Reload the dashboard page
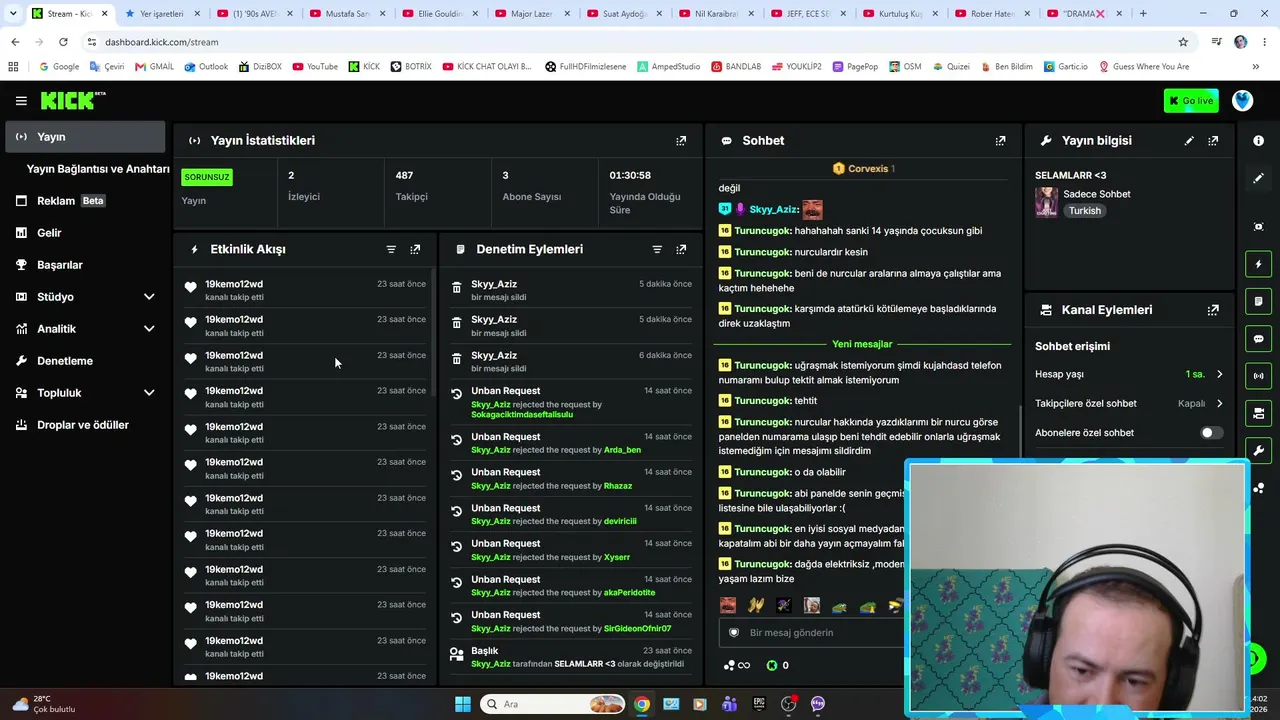Viewport: 1280px width, 720px height. point(63,42)
